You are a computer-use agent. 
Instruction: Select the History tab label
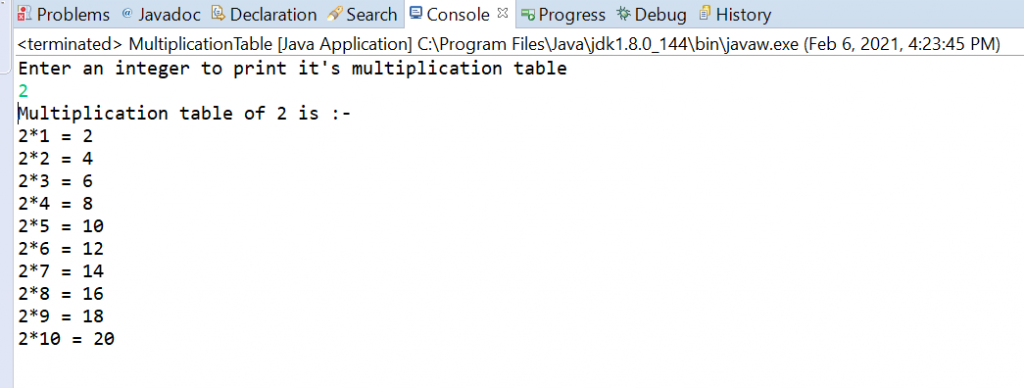(743, 14)
